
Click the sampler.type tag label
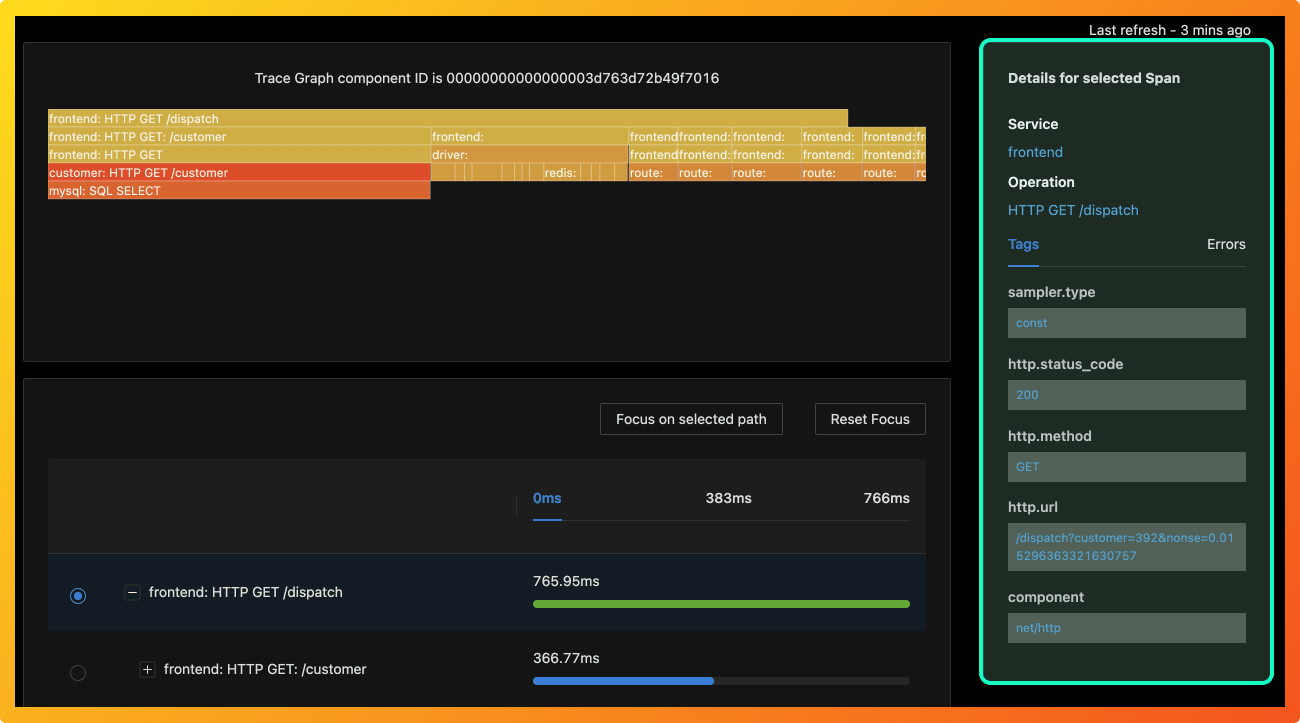coord(1051,292)
